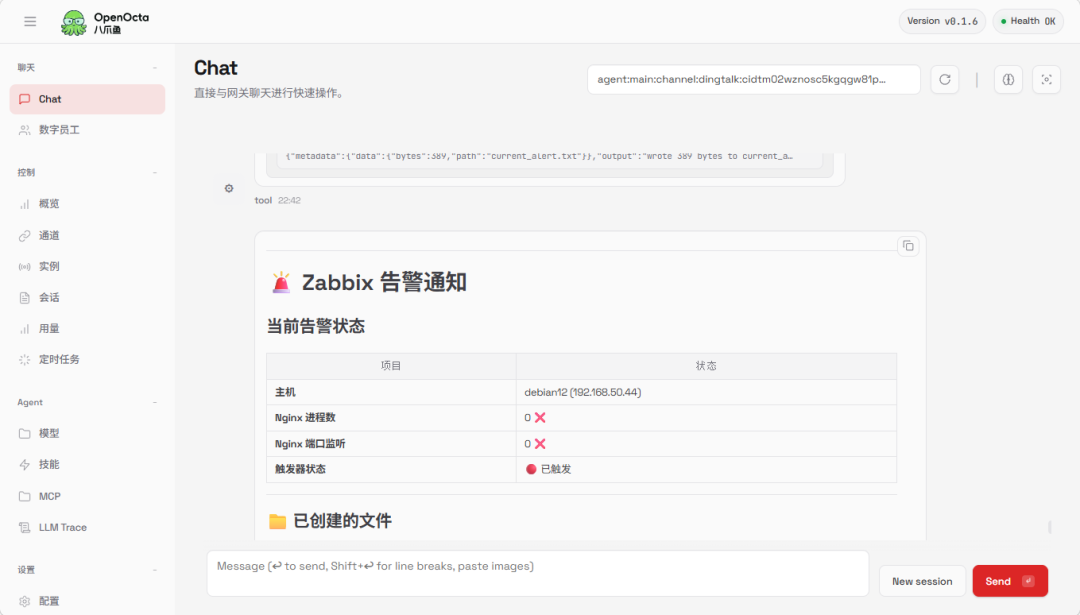Open MCP page in sidebar

click(x=87, y=496)
